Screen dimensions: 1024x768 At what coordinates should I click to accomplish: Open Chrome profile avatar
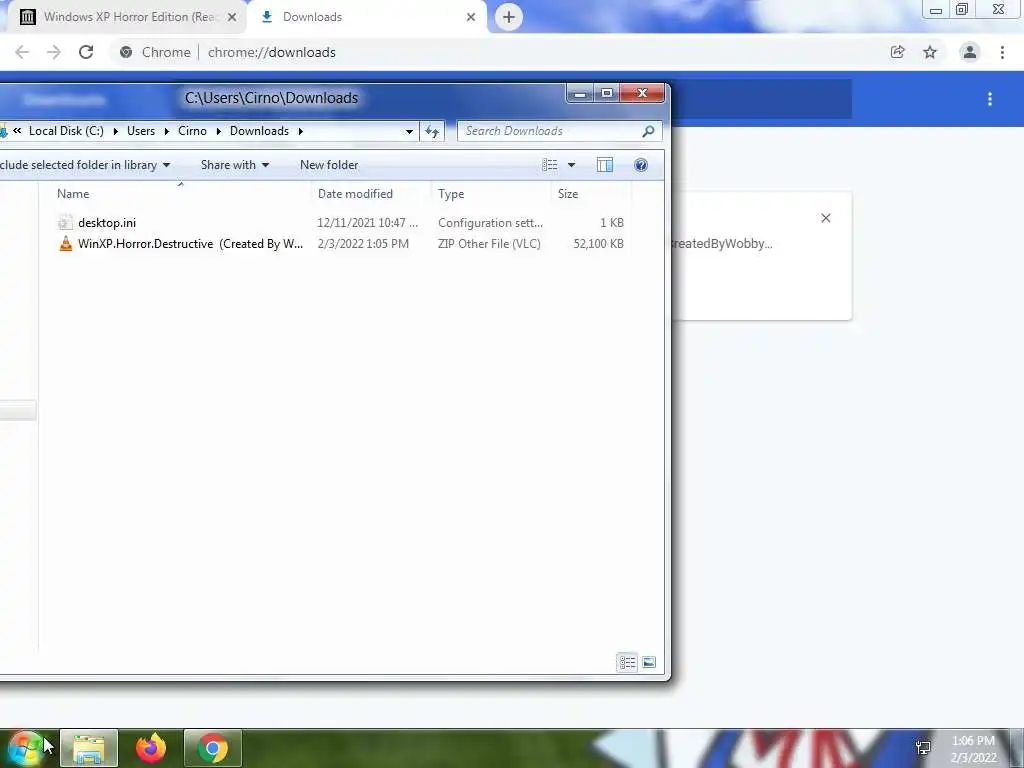coord(970,52)
